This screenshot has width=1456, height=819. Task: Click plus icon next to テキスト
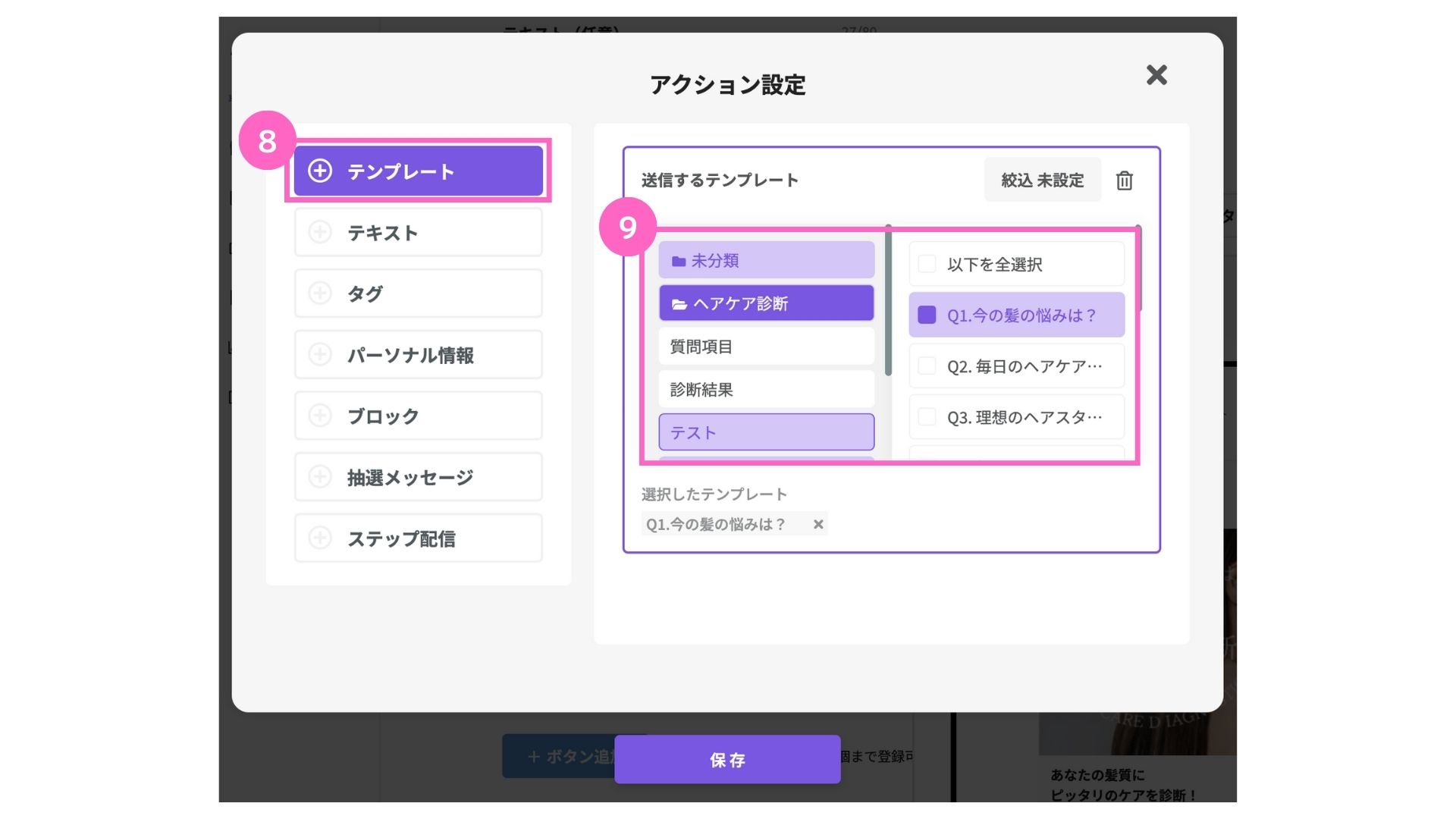pos(320,232)
